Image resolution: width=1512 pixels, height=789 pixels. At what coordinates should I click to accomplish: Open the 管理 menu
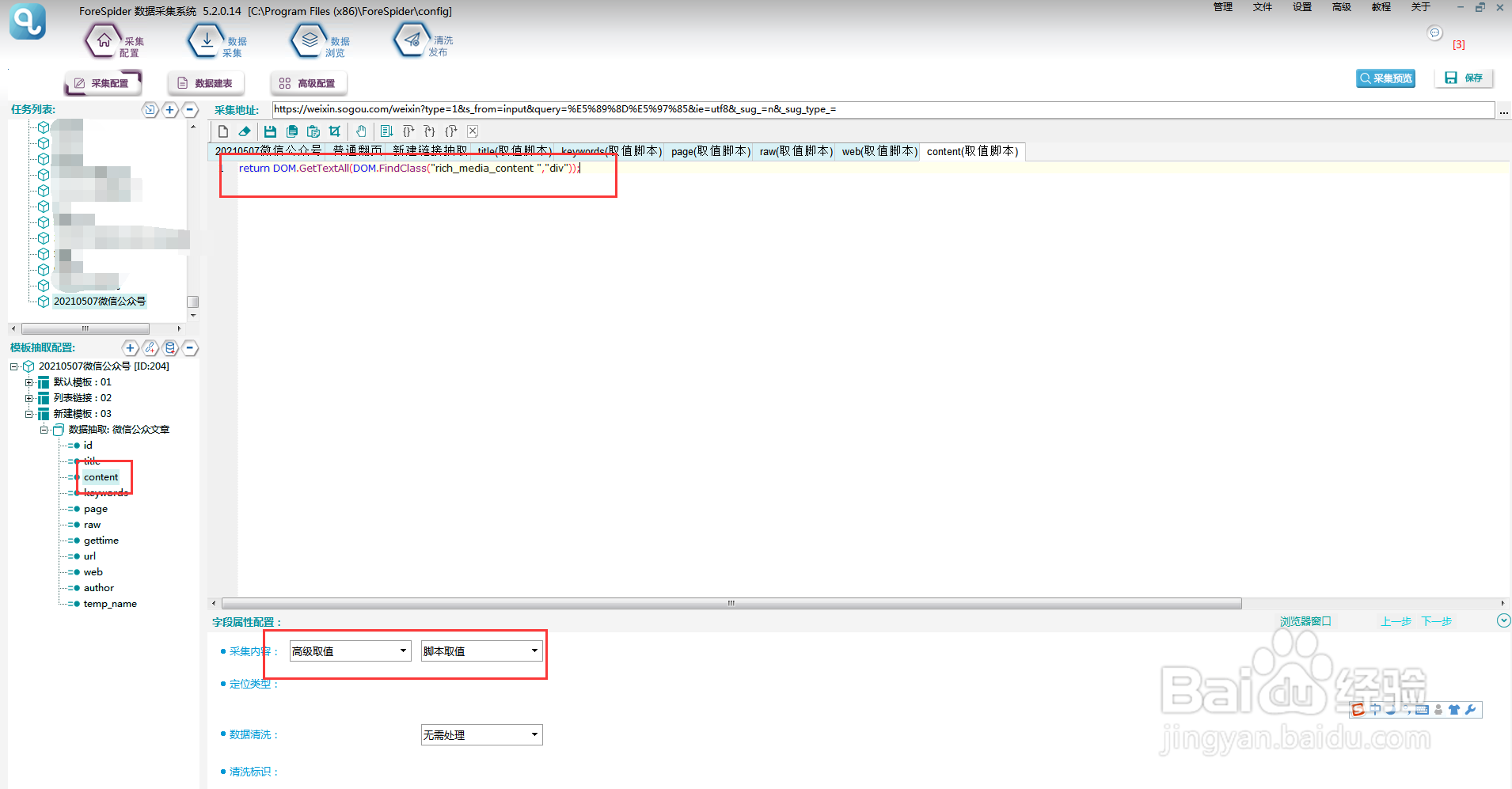tap(1223, 7)
